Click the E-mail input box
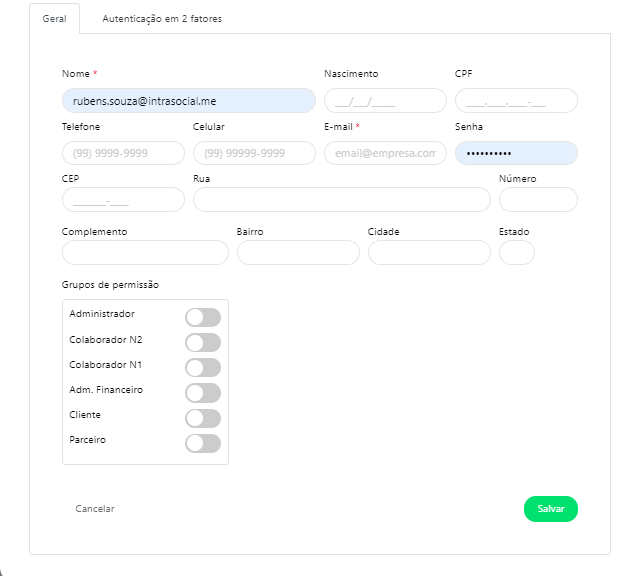Screen dimensions: 637x576 pyautogui.click(x=385, y=153)
